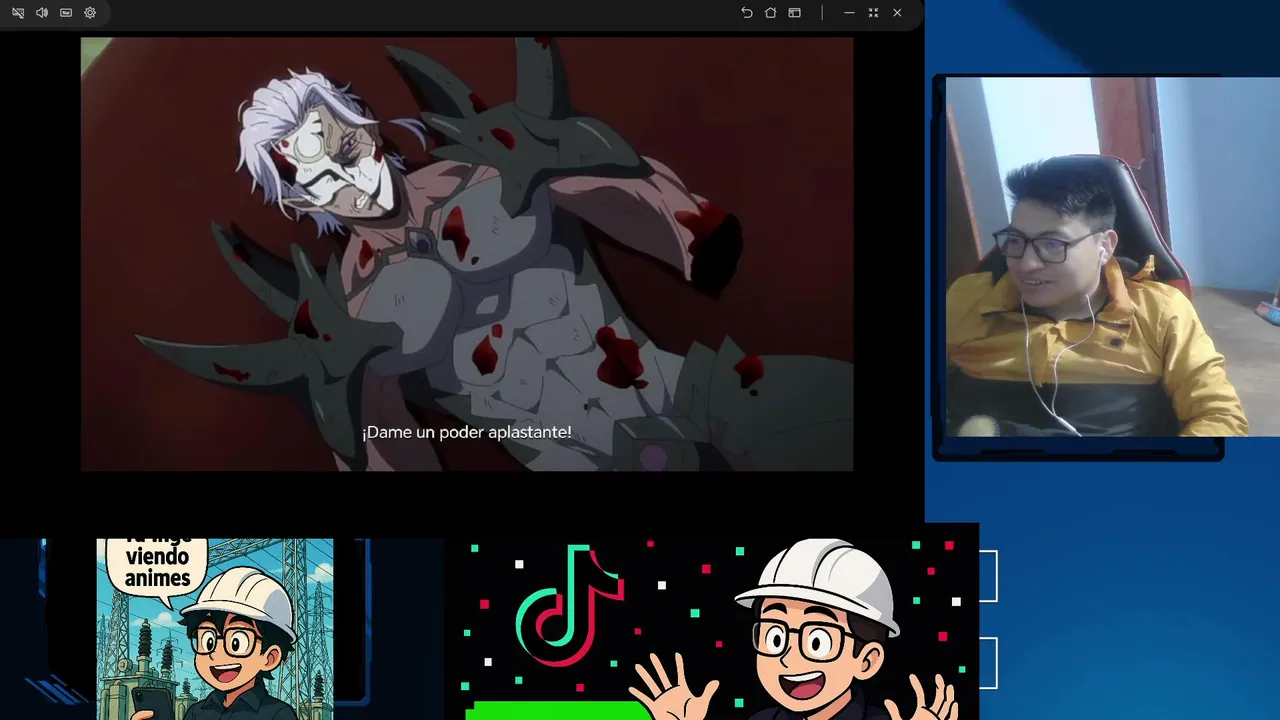Select the webcam feed overlay
This screenshot has width=1280, height=720.
[1113, 257]
